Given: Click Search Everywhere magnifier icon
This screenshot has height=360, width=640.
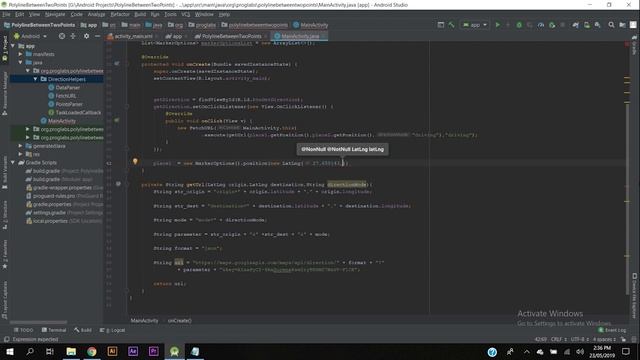Looking at the screenshot, I should coord(611,25).
